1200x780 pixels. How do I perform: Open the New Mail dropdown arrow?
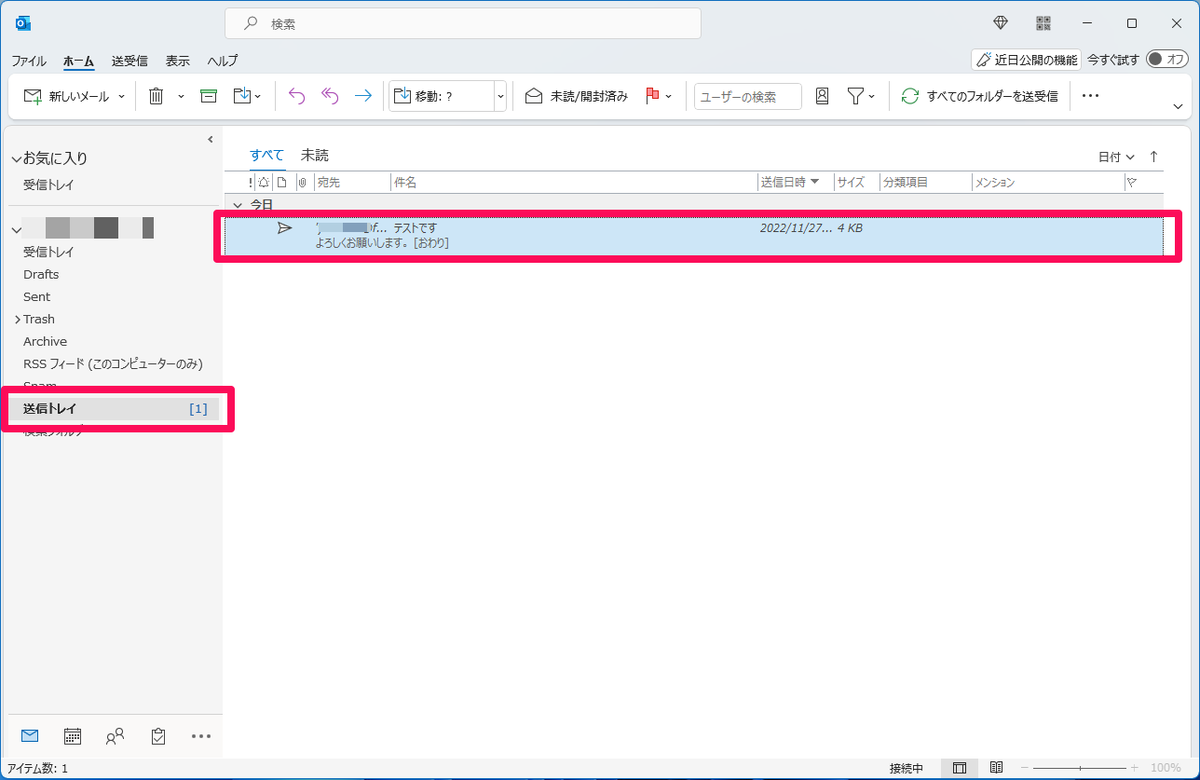122,96
